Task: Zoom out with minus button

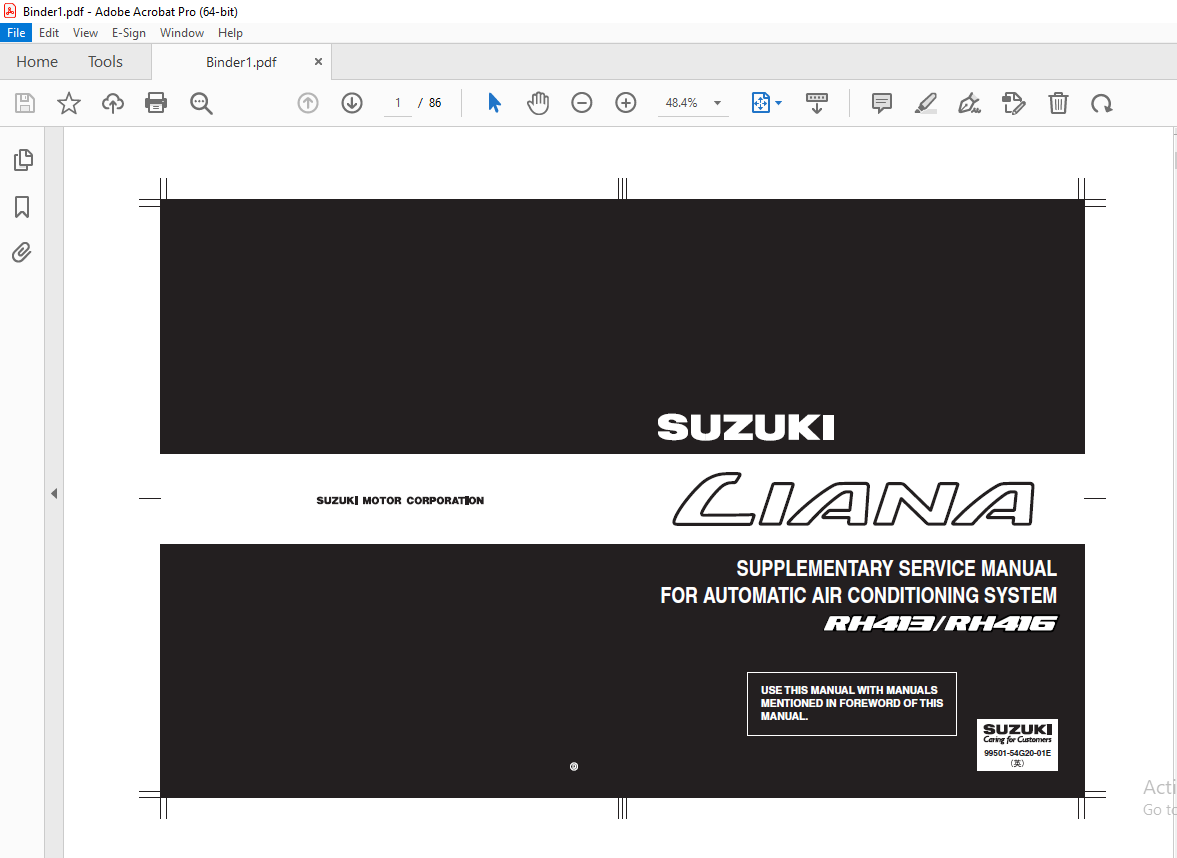Action: 582,103
